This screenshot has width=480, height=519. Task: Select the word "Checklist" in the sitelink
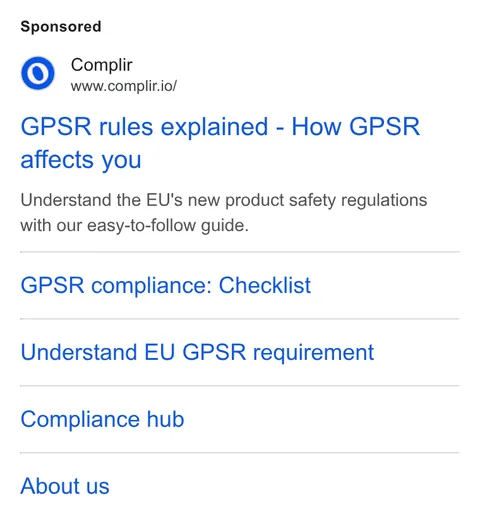pos(265,285)
